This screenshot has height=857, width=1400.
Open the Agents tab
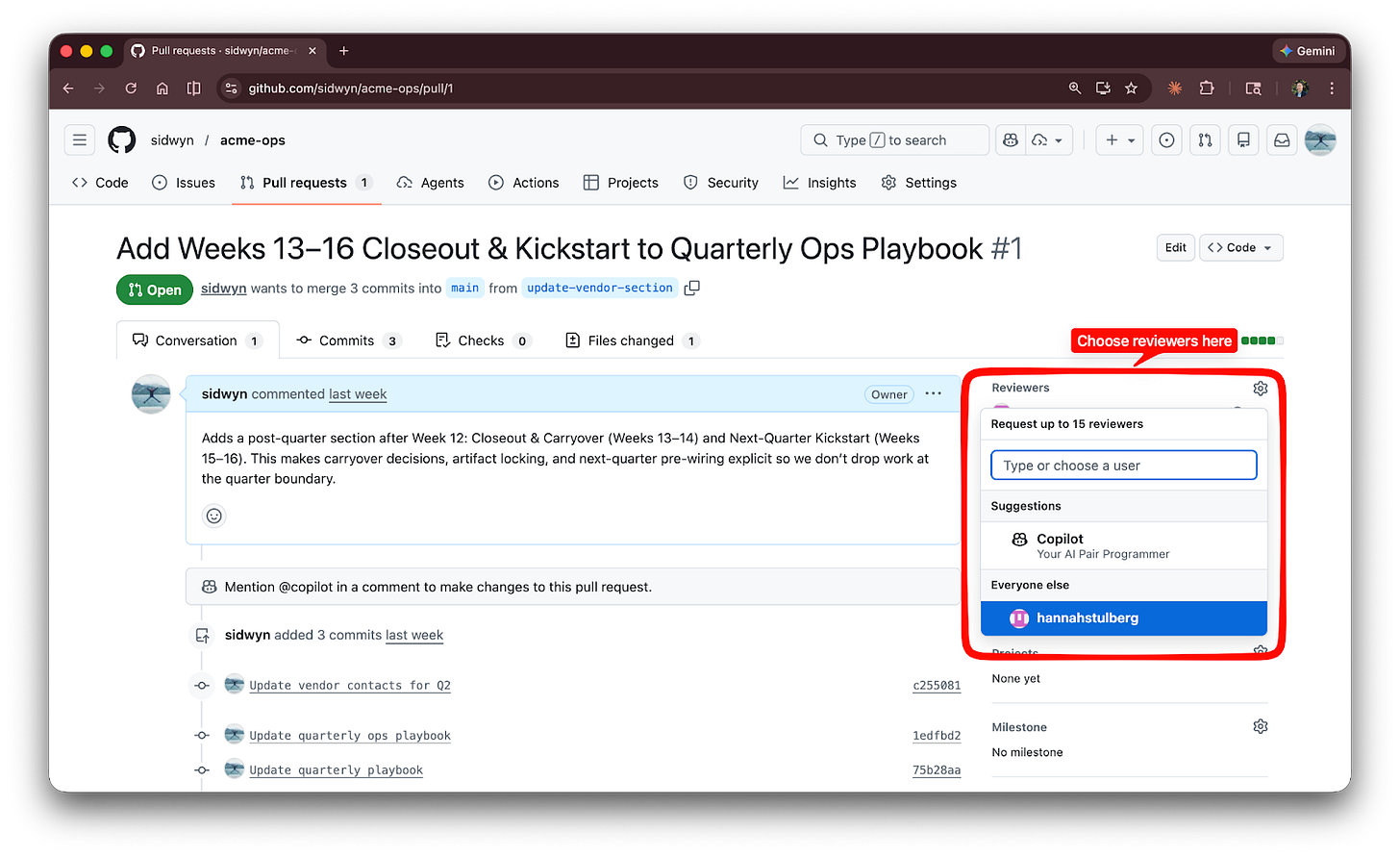pyautogui.click(x=431, y=183)
